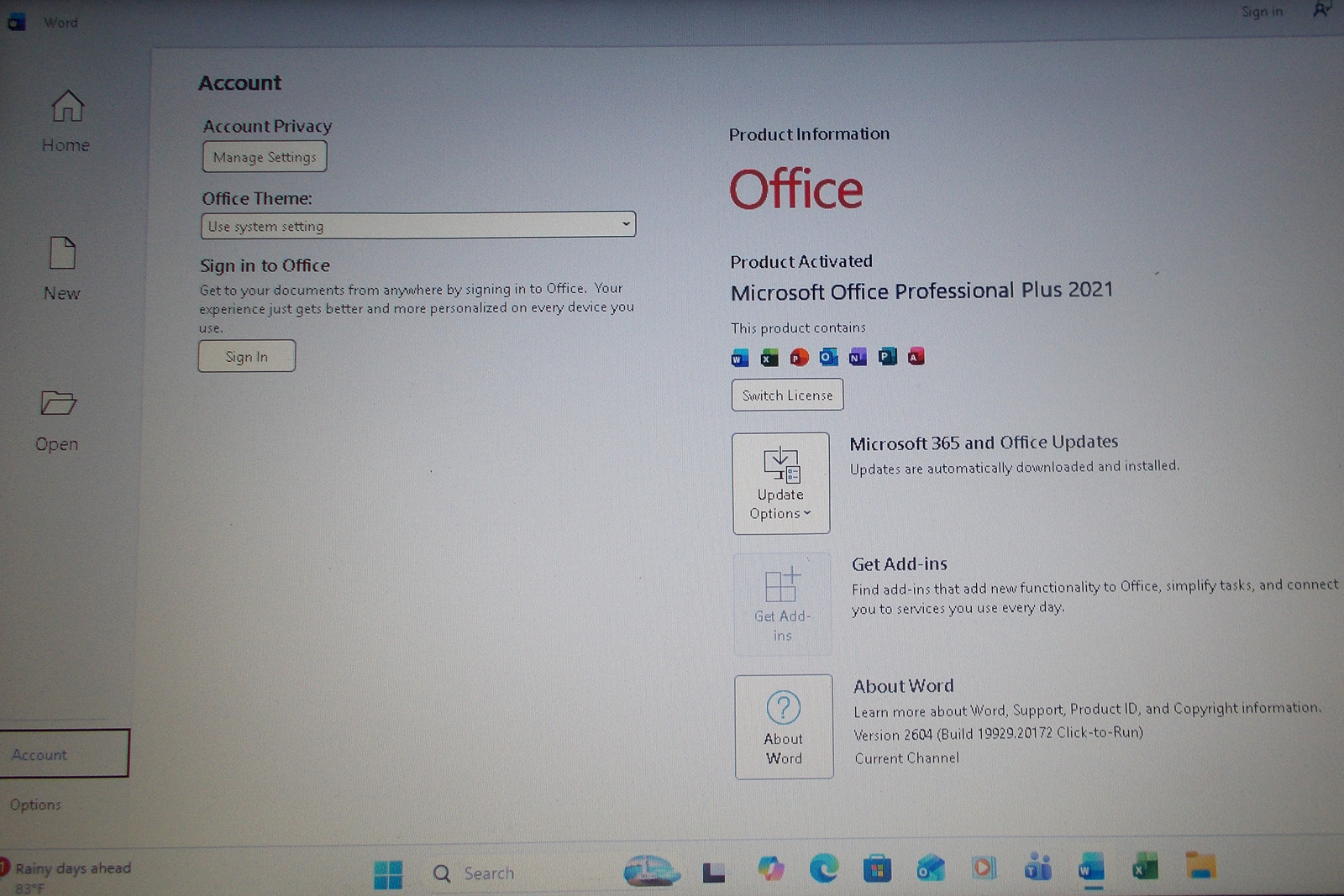Click the 'Microsoft 365 and Office Updates' heading
Image resolution: width=1344 pixels, height=896 pixels.
tap(984, 443)
